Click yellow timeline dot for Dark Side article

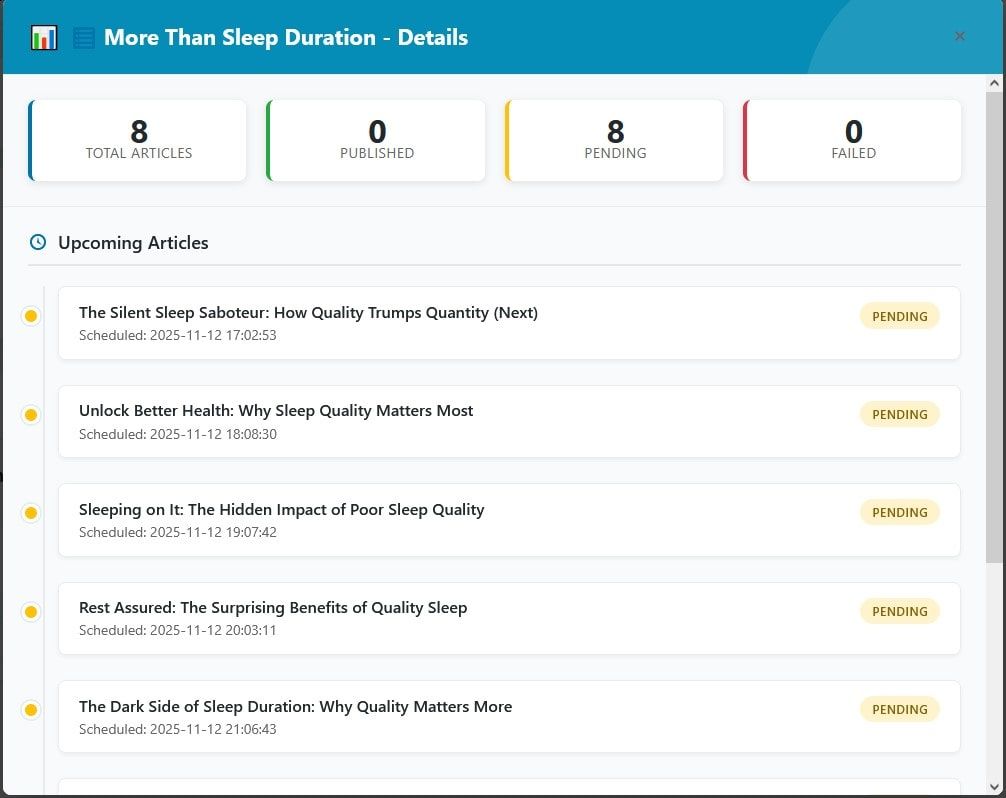point(31,710)
